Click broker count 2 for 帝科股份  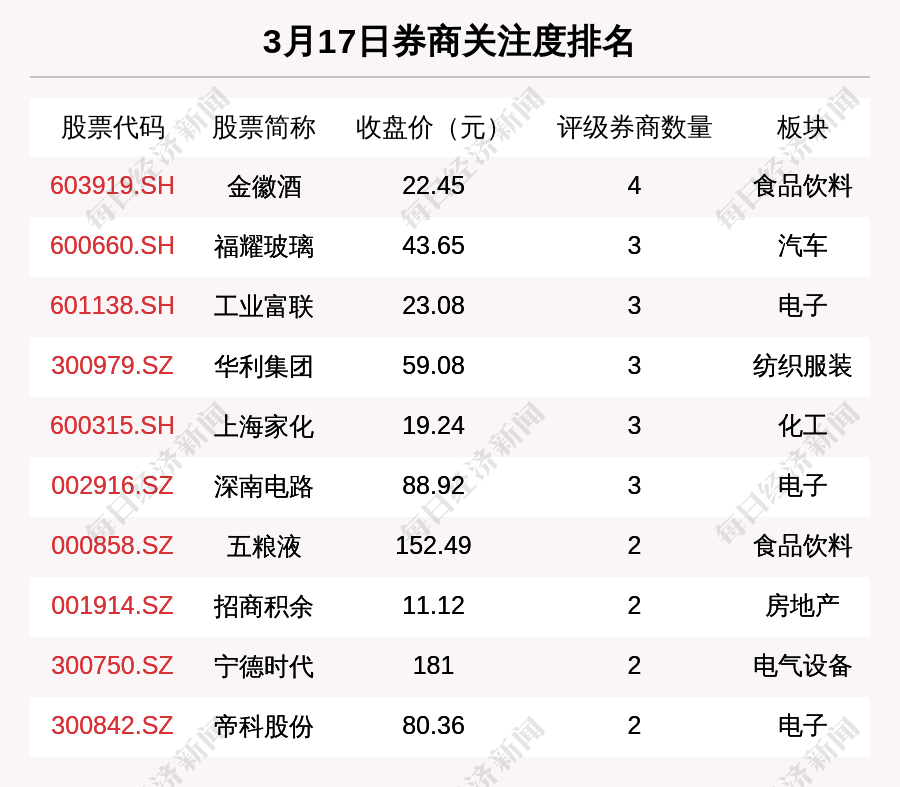click(x=634, y=726)
